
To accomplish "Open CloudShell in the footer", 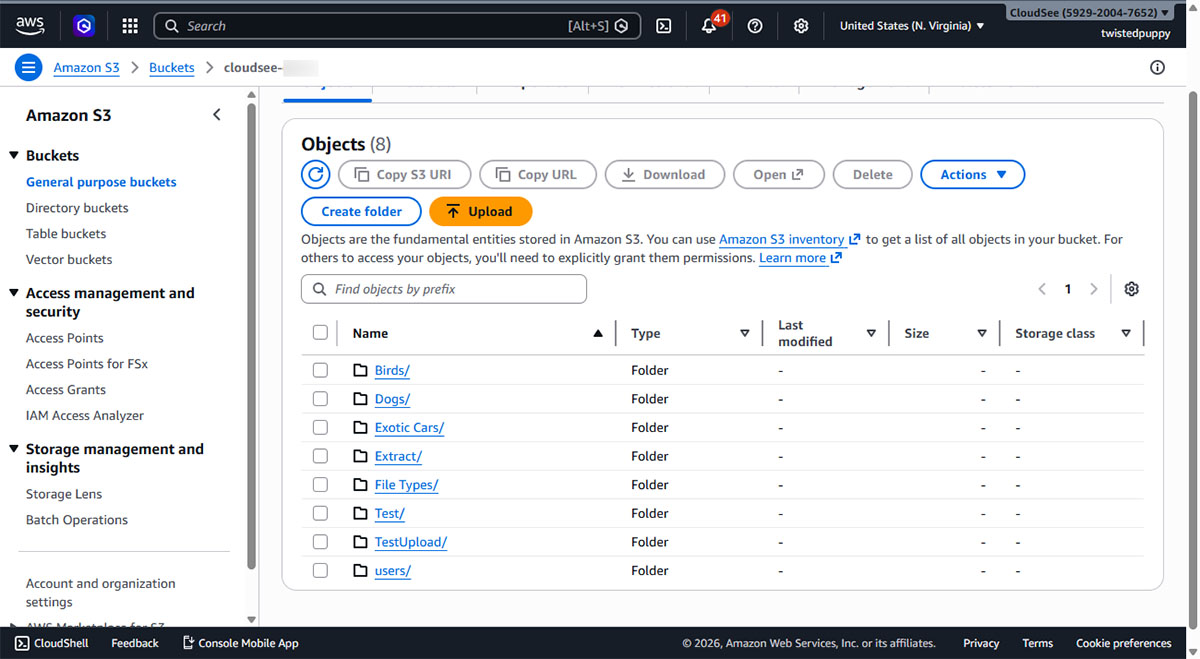I will (x=51, y=643).
